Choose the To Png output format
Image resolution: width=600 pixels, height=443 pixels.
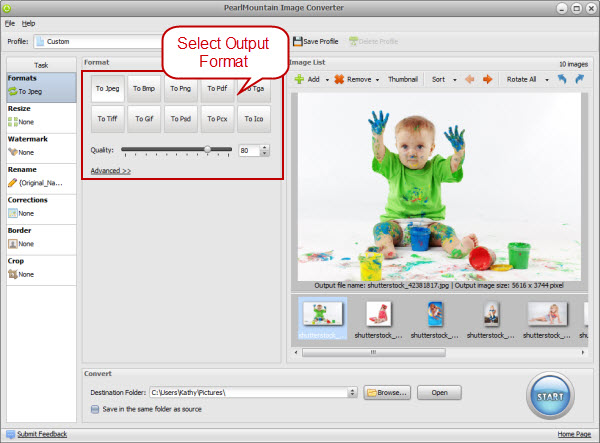pos(181,89)
